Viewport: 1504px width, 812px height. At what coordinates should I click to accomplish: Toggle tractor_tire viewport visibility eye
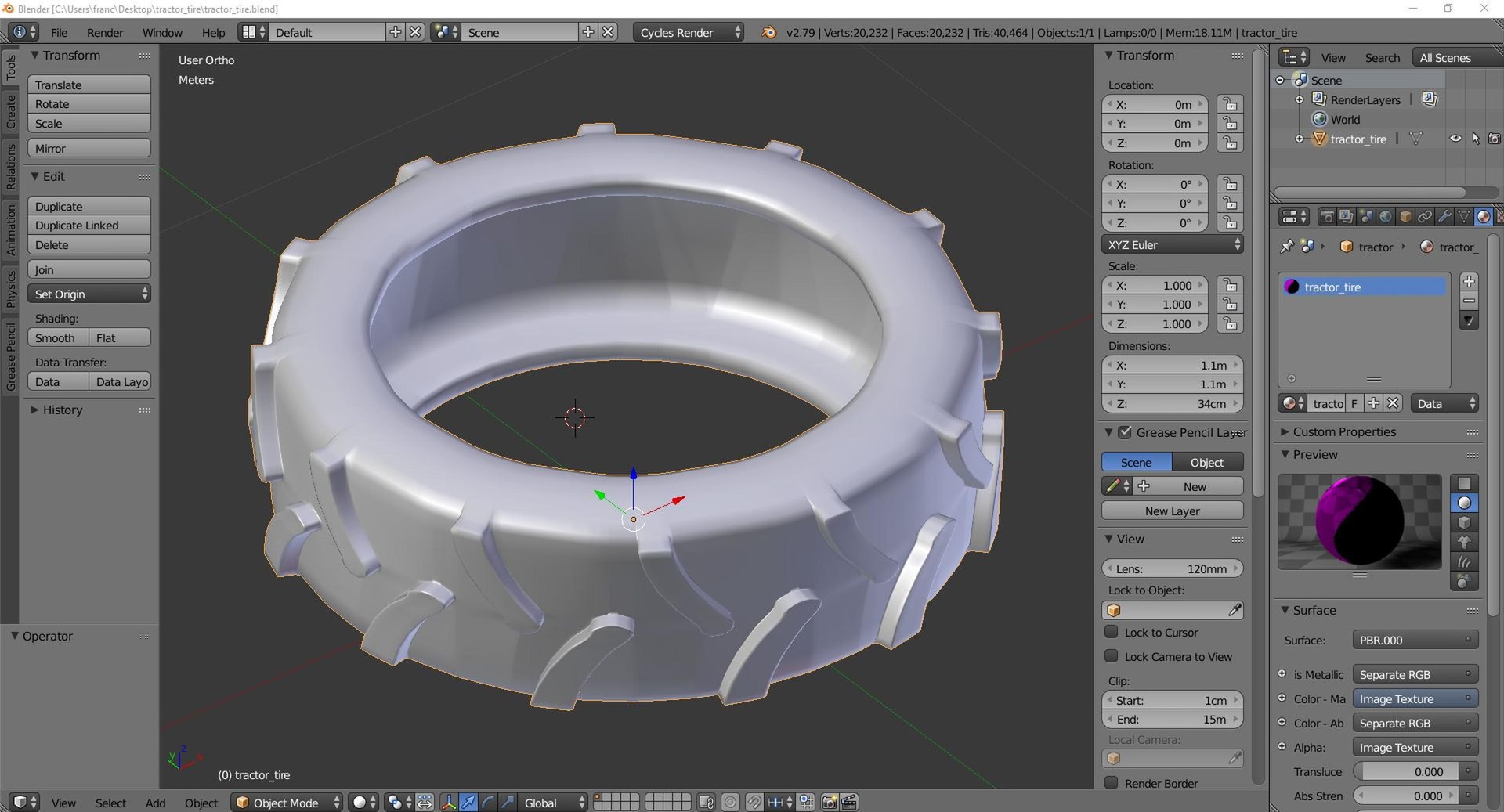pyautogui.click(x=1455, y=139)
